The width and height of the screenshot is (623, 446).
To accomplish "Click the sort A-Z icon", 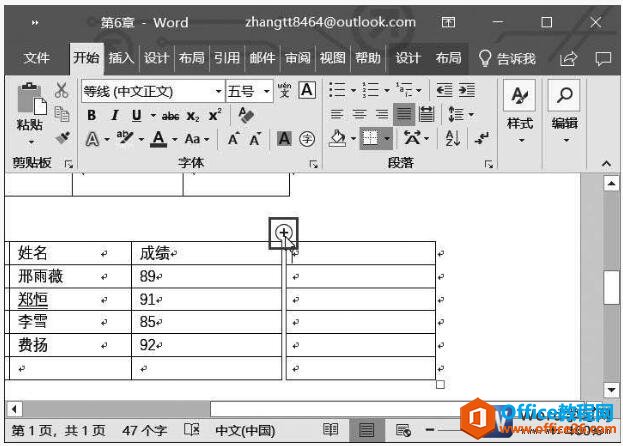I will click(450, 139).
